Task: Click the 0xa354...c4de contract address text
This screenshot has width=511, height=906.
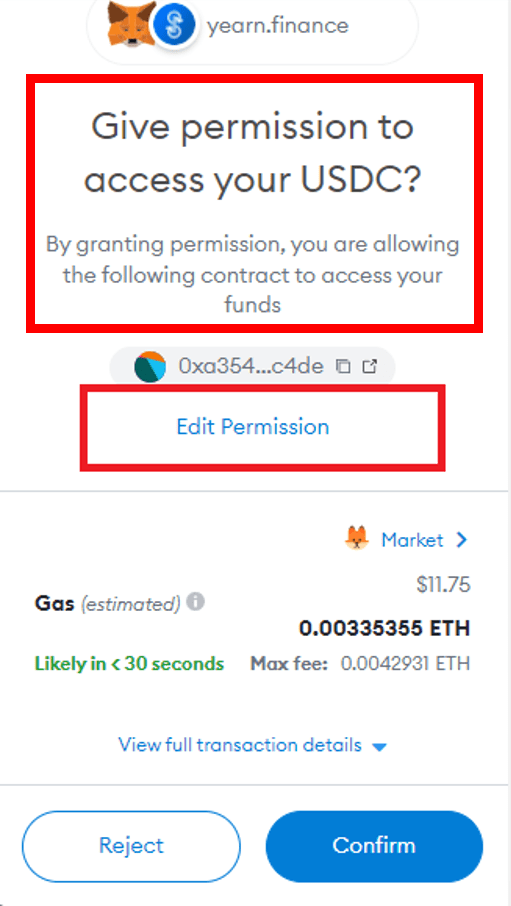Action: [x=251, y=366]
